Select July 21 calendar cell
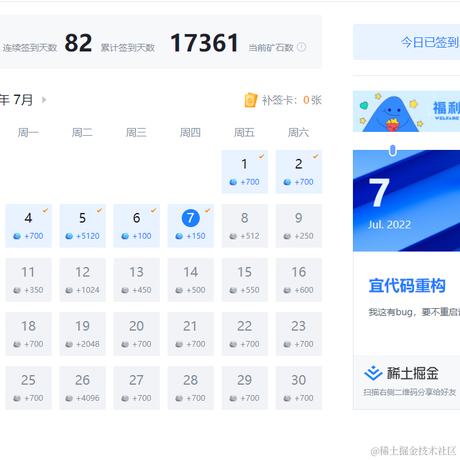 tap(191, 334)
